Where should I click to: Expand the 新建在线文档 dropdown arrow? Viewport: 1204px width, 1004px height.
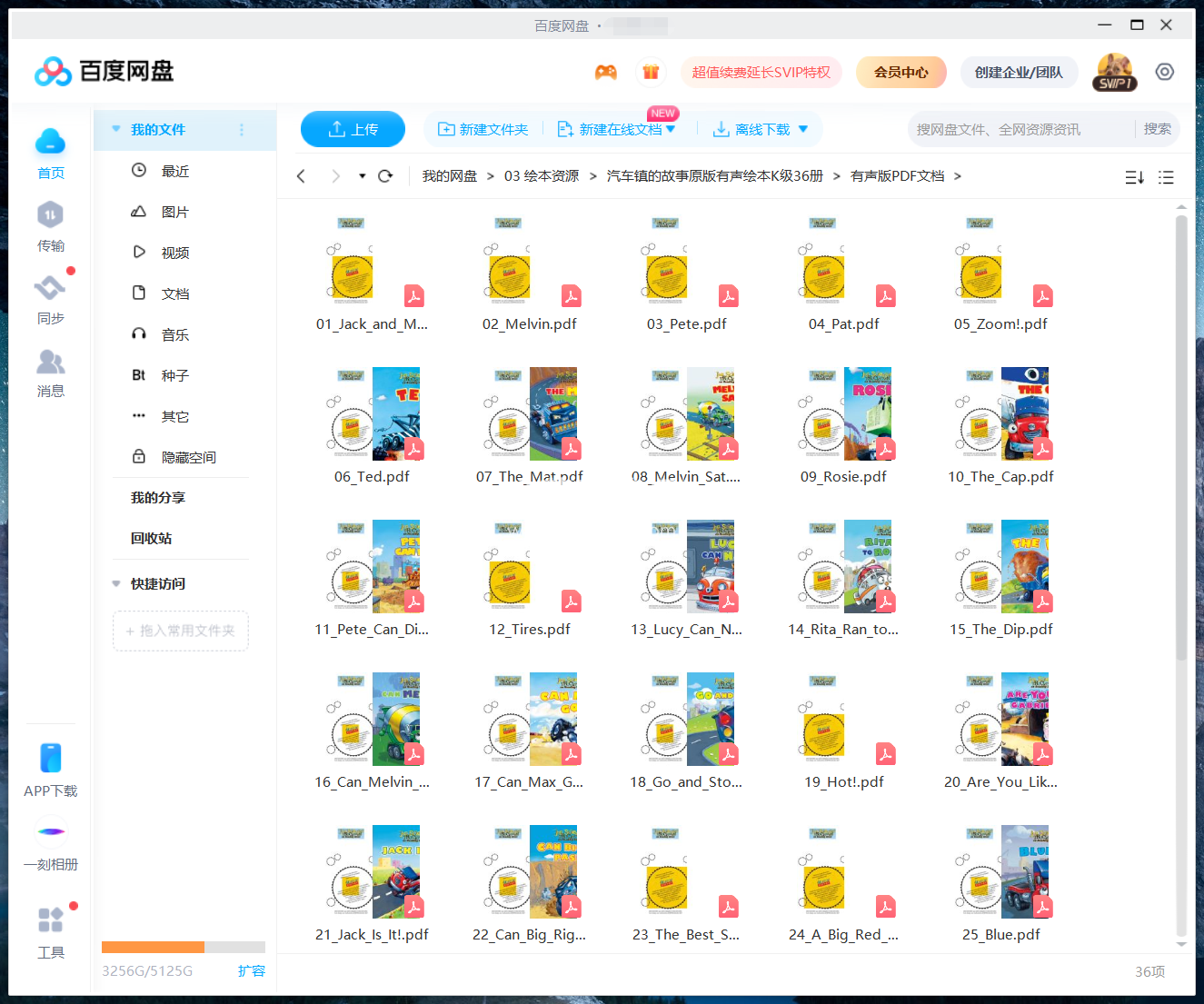coord(672,129)
